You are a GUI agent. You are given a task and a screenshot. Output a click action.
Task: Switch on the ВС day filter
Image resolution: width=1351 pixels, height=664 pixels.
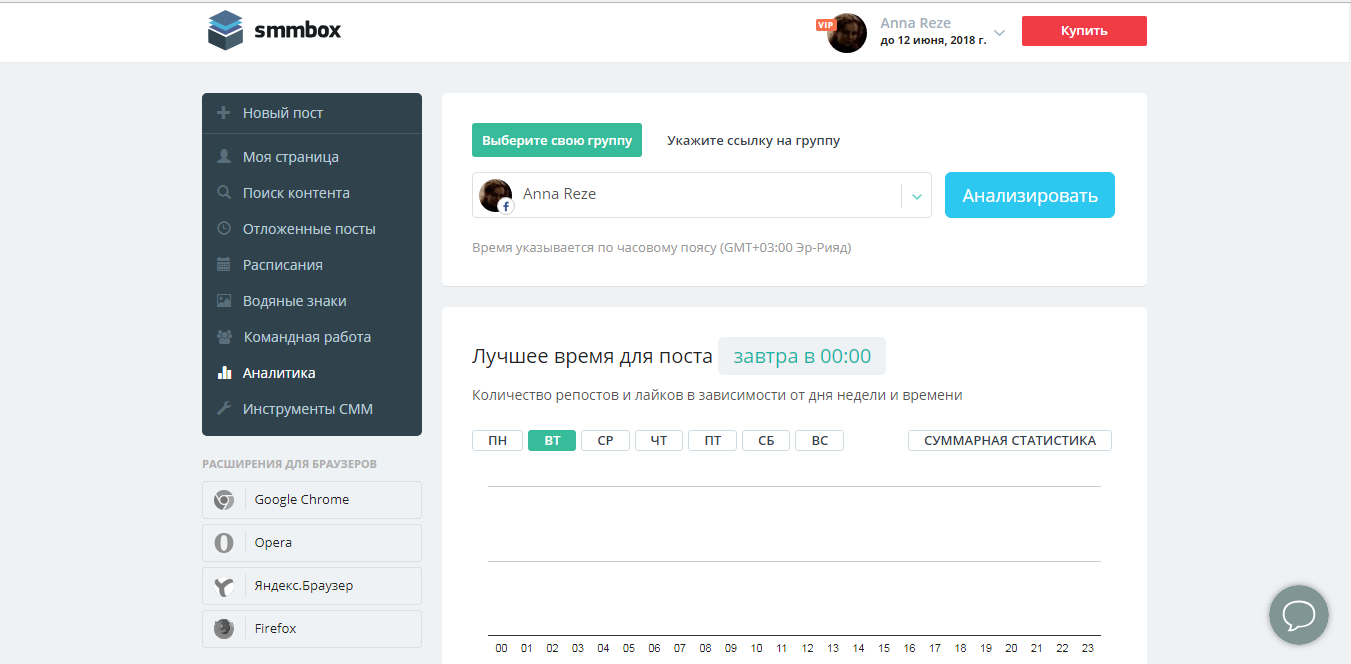click(819, 440)
